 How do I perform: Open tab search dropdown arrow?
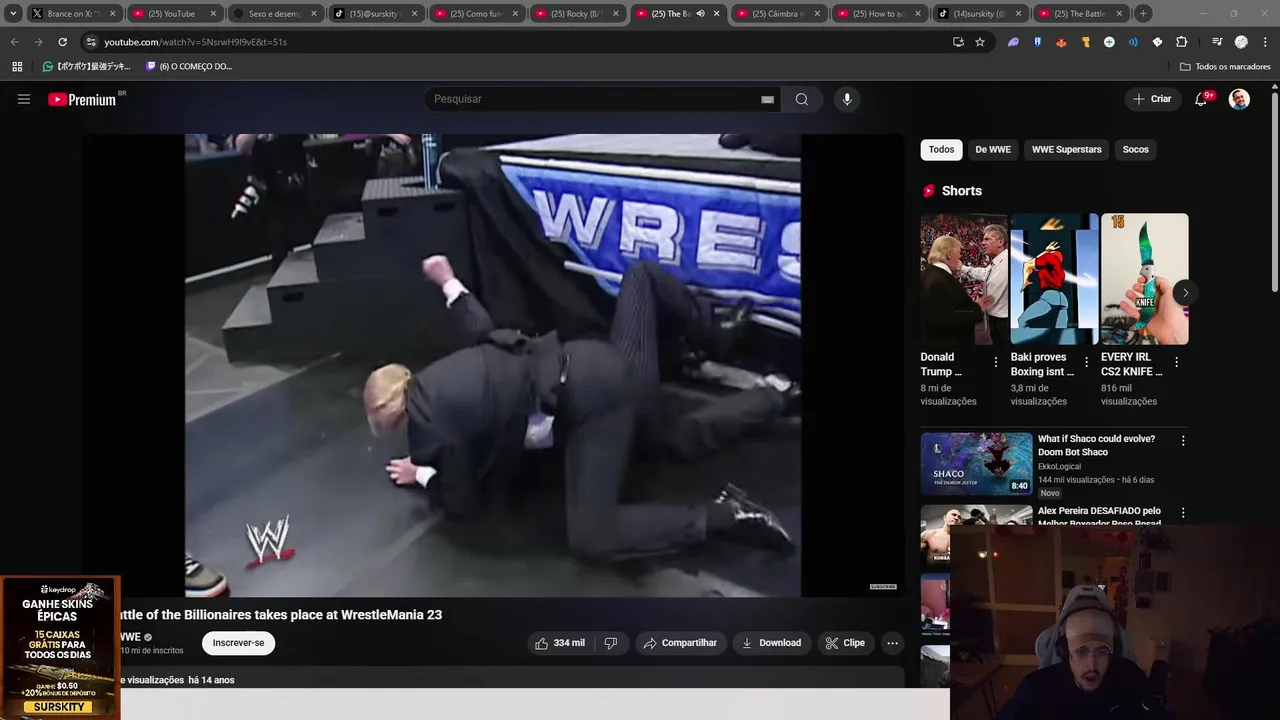13,14
